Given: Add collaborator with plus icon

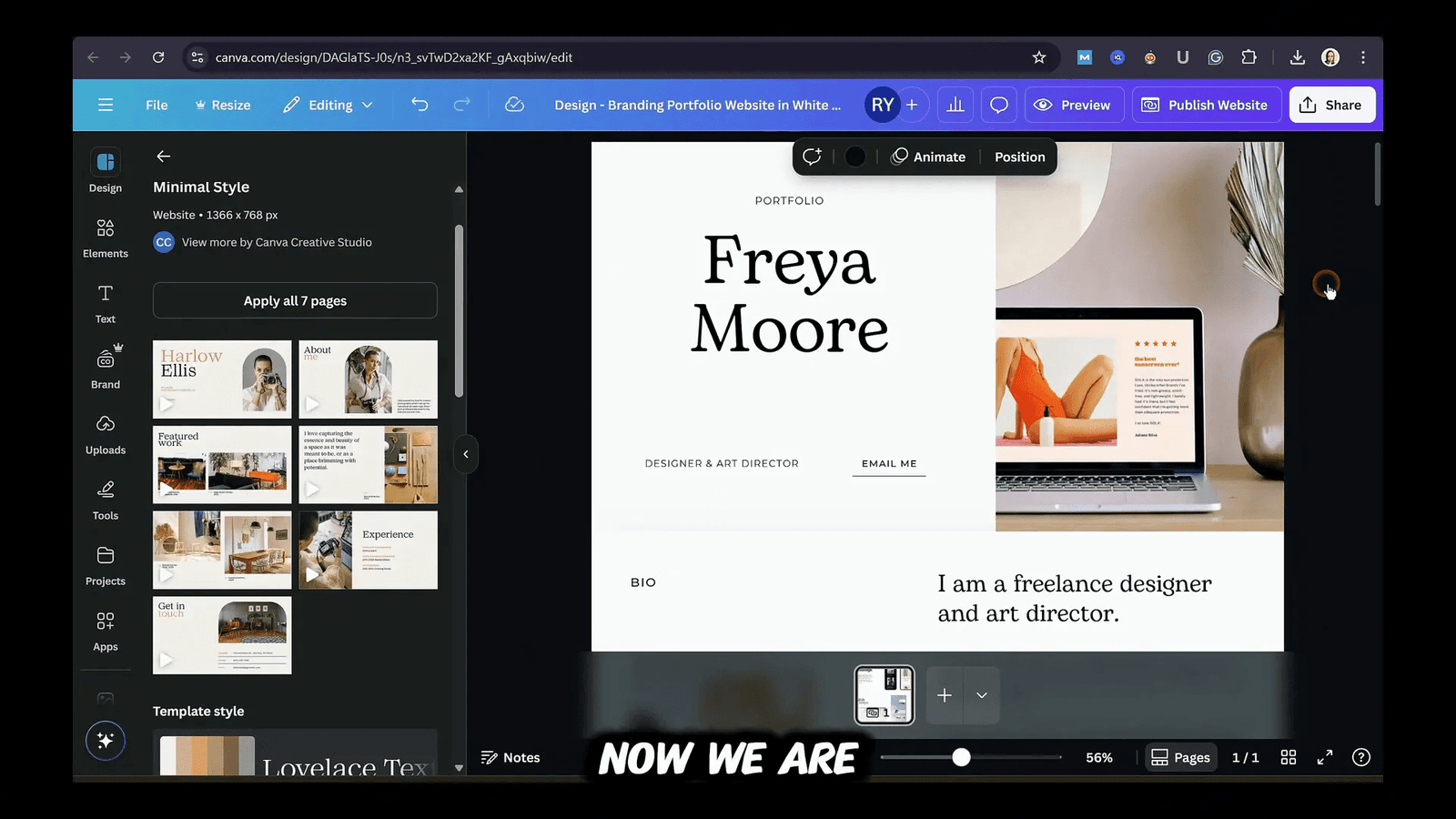Looking at the screenshot, I should coord(912,105).
